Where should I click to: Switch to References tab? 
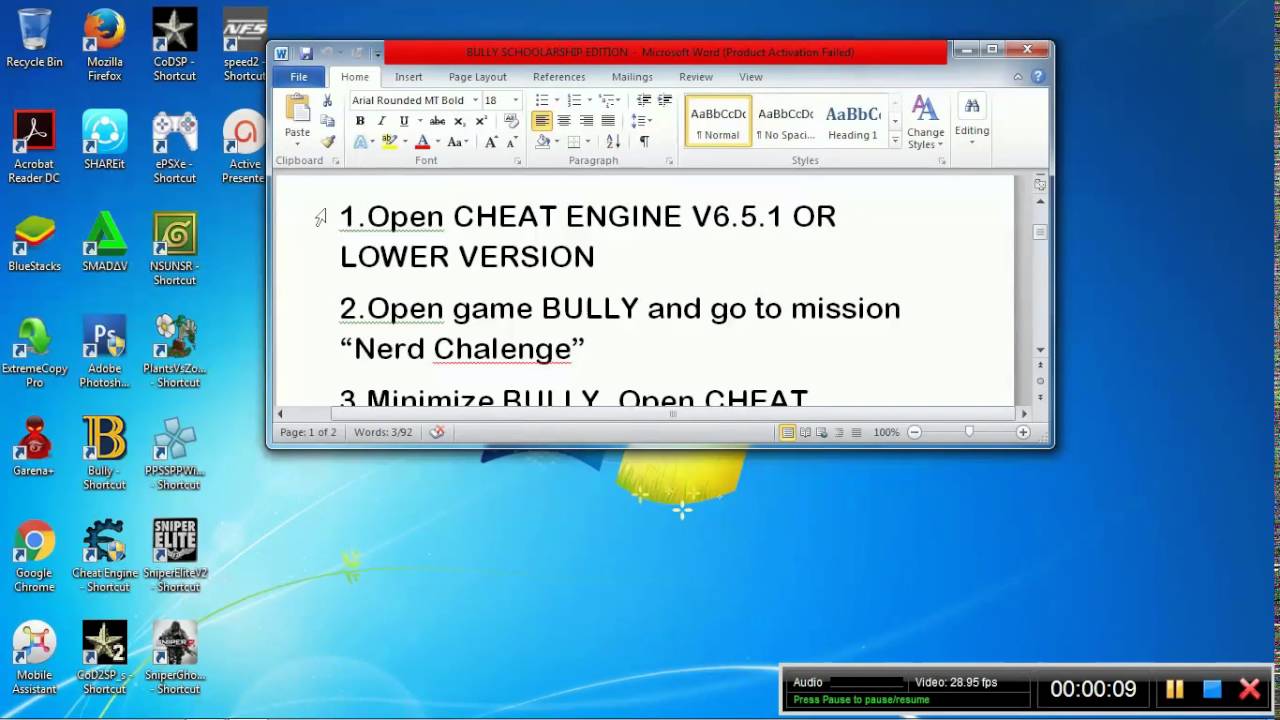[x=559, y=77]
